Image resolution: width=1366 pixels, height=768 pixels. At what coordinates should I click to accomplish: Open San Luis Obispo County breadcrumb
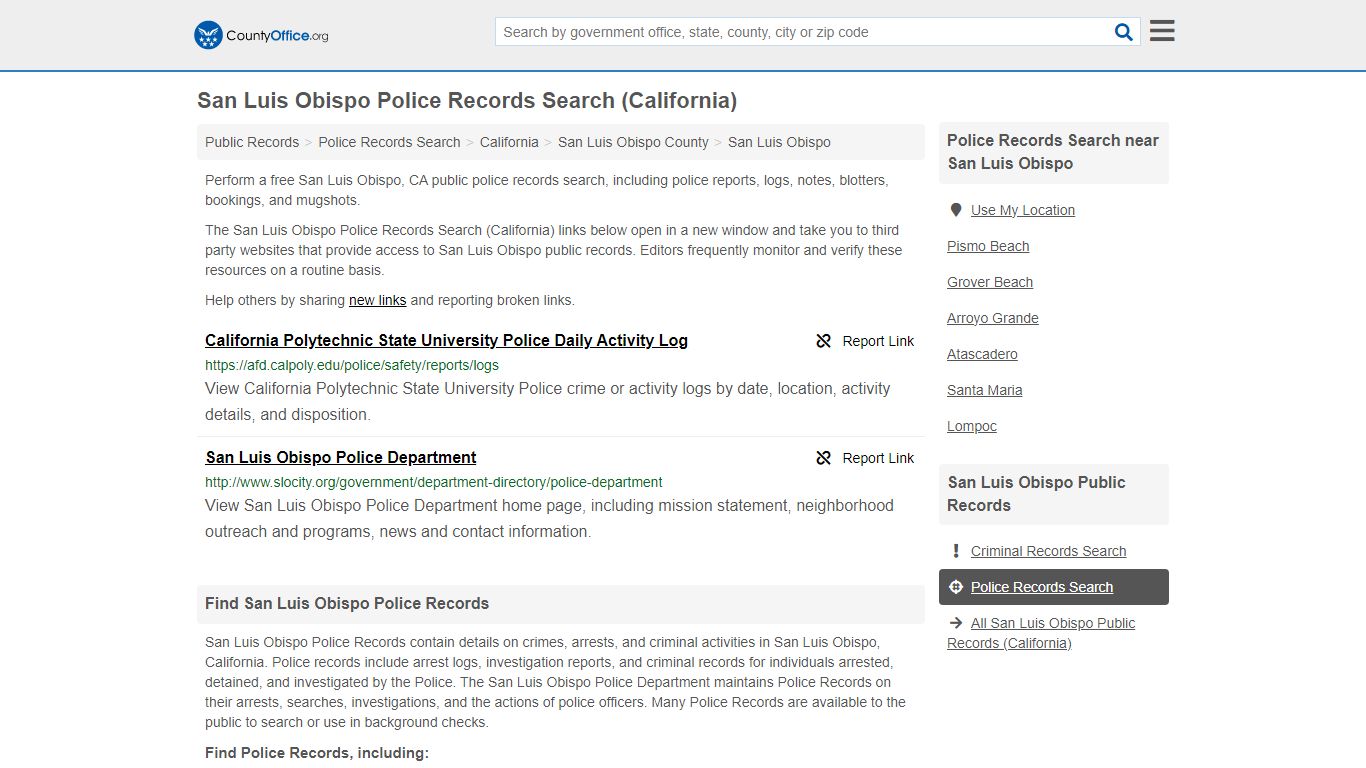[x=633, y=142]
